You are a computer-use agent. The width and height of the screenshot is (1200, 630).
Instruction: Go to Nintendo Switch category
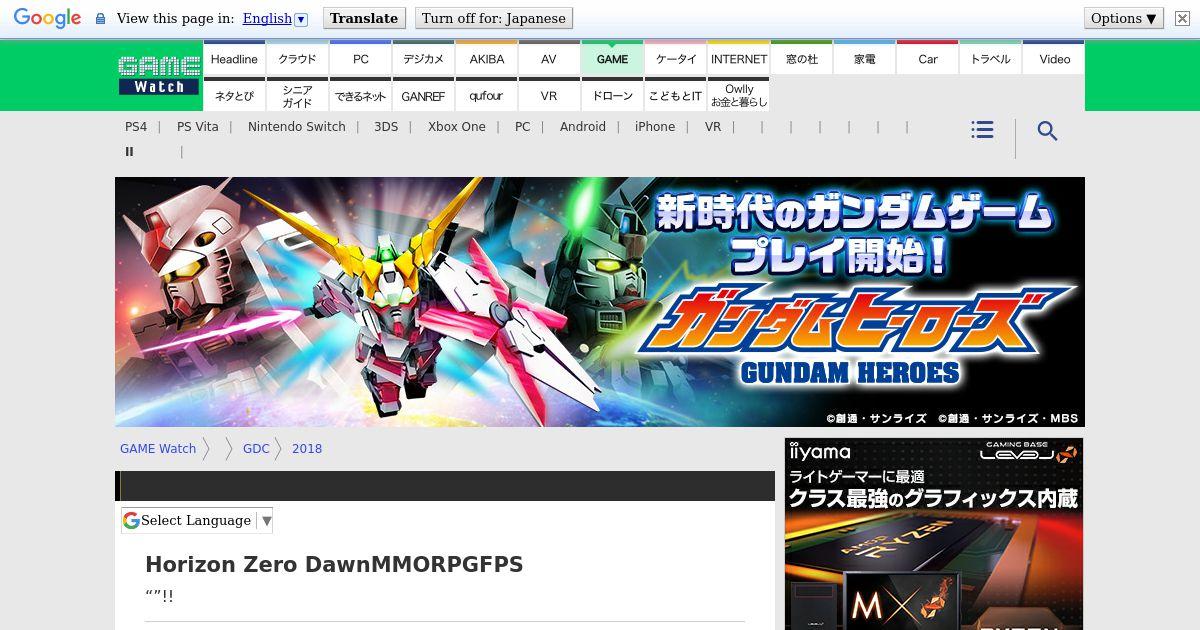[297, 127]
